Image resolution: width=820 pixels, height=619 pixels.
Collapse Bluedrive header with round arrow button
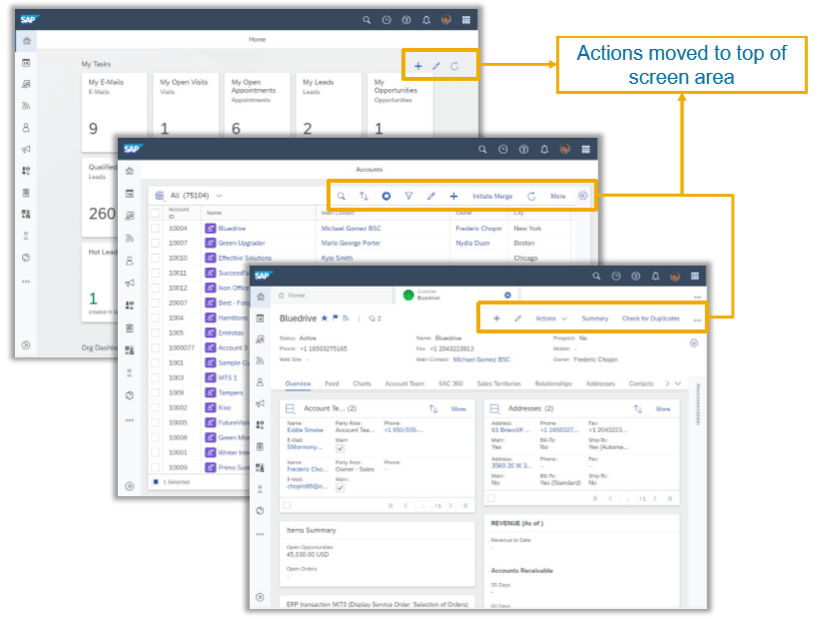click(x=693, y=343)
